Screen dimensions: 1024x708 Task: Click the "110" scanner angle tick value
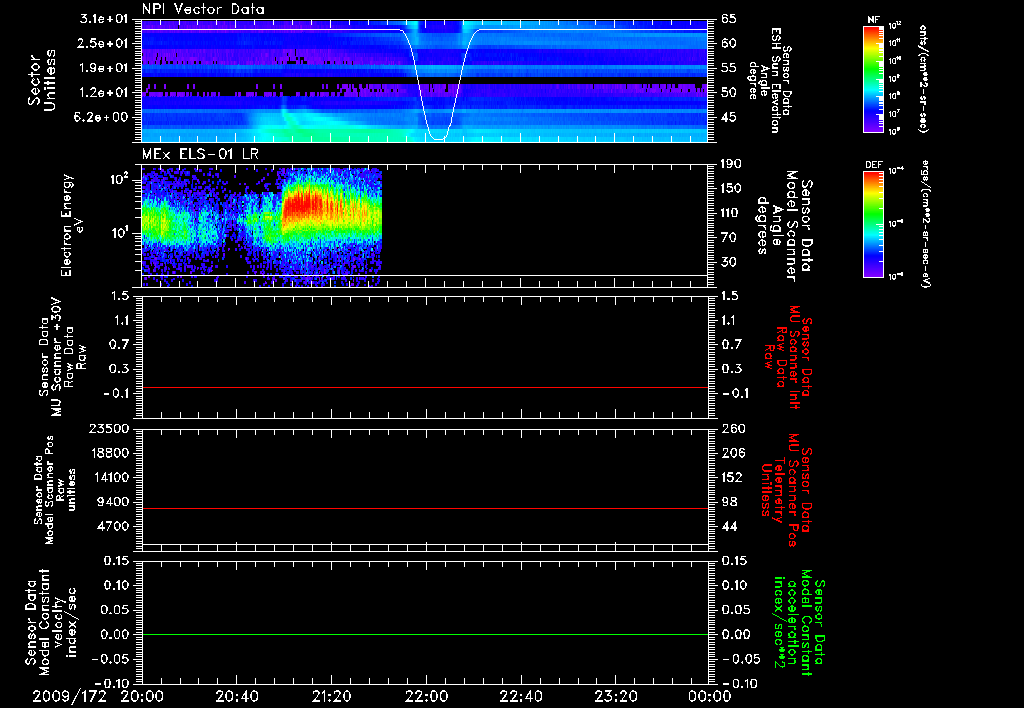click(x=731, y=213)
